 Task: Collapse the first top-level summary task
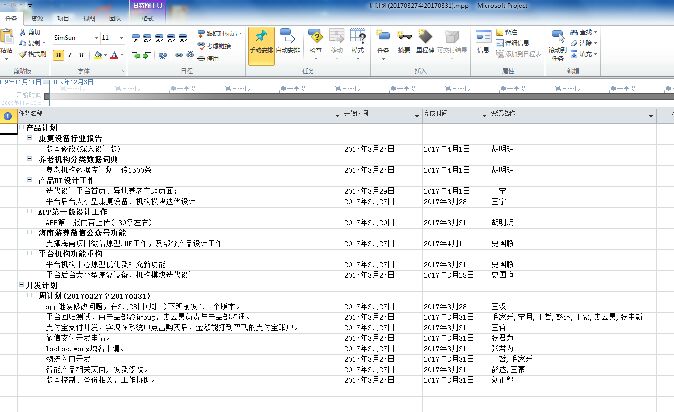[x=20, y=128]
